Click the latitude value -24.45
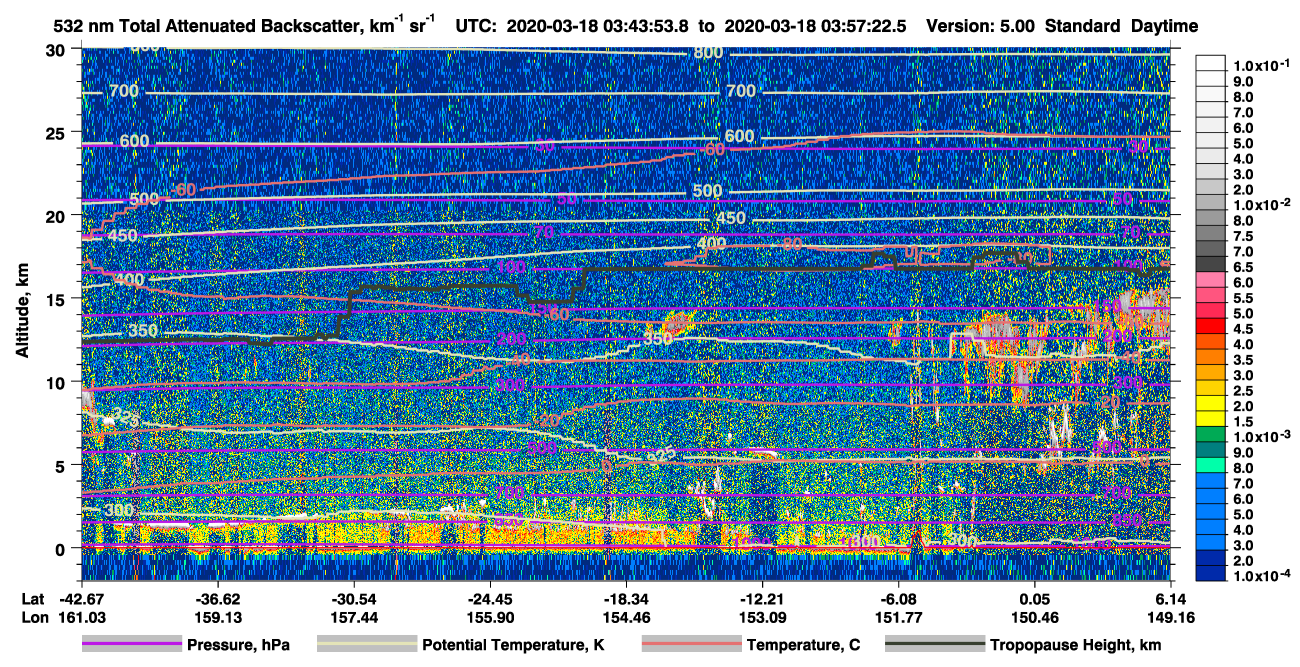1300x667 pixels. pyautogui.click(x=490, y=598)
